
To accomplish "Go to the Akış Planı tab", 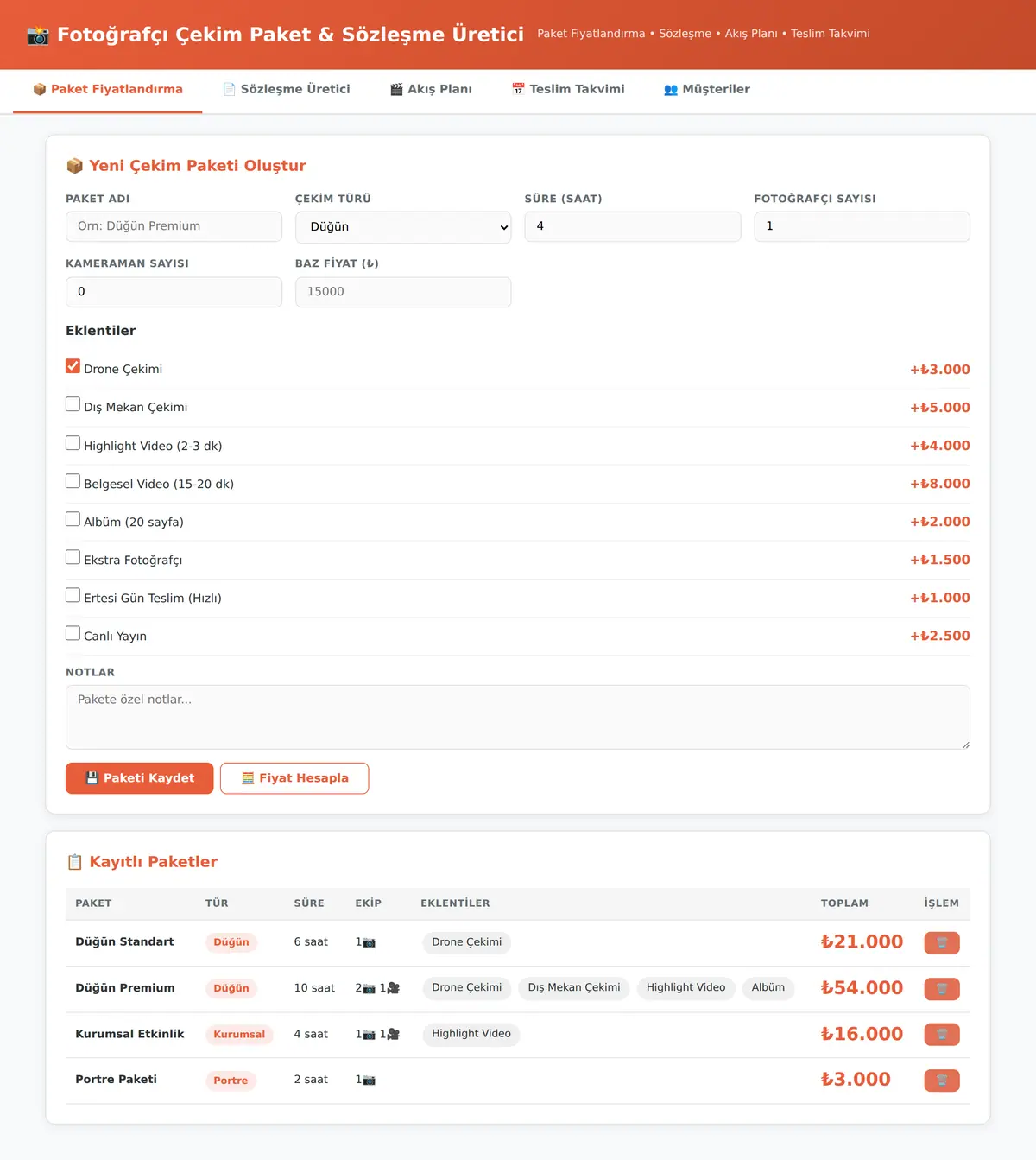I will (431, 89).
